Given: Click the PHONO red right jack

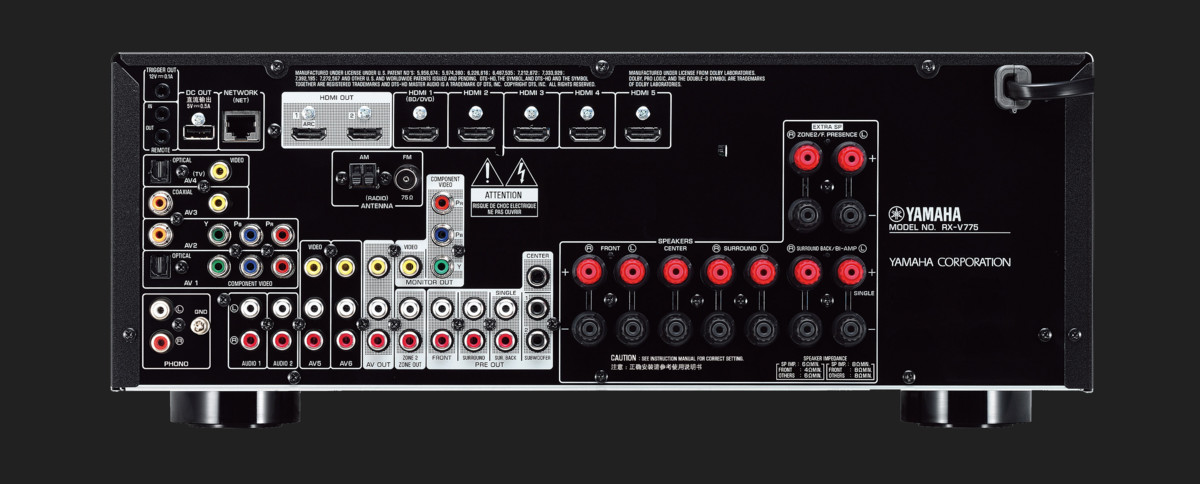Looking at the screenshot, I should coord(159,342).
